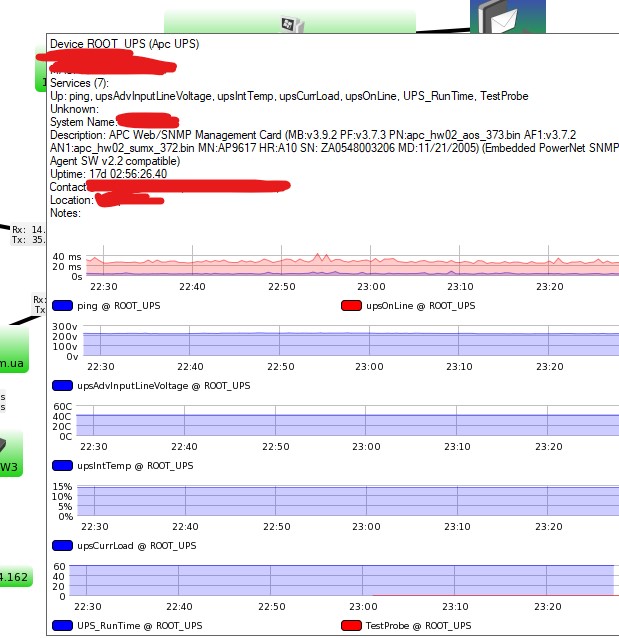Image resolution: width=619 pixels, height=638 pixels.
Task: Click the 'Rx: 14' link traffic label
Action: tap(29, 230)
